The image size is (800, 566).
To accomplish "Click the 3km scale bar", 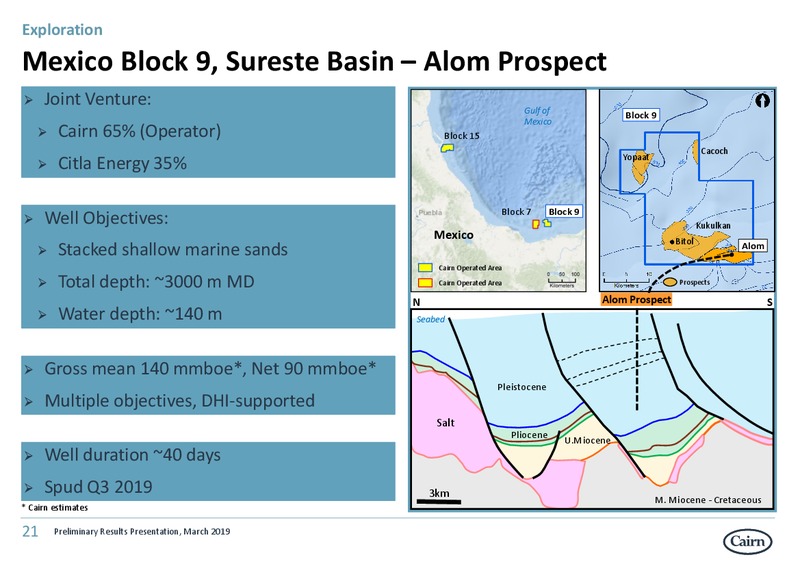I will (439, 501).
